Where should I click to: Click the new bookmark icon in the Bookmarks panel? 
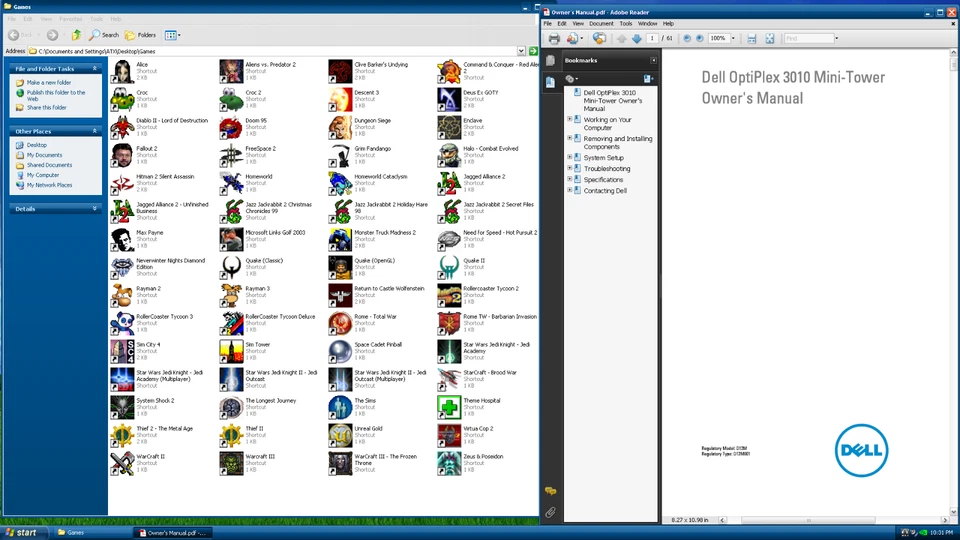coord(648,78)
